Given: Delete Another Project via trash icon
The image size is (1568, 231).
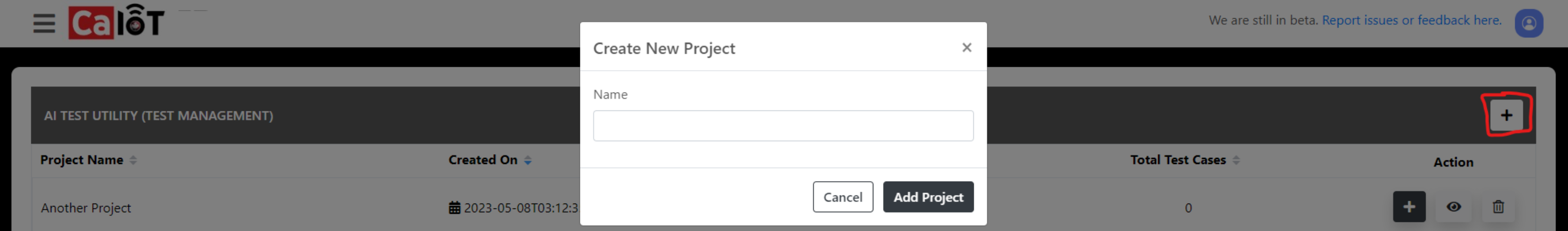Looking at the screenshot, I should point(1498,207).
